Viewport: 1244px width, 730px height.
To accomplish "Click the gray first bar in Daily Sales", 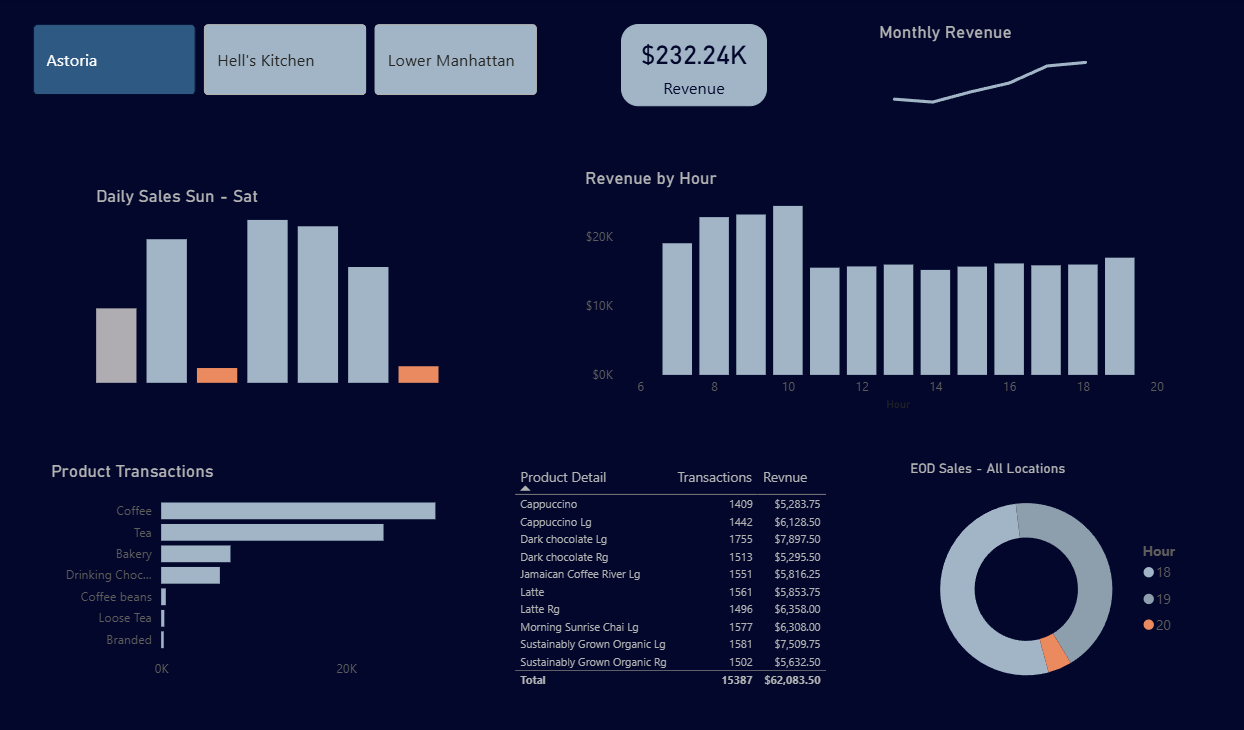I will (x=116, y=345).
